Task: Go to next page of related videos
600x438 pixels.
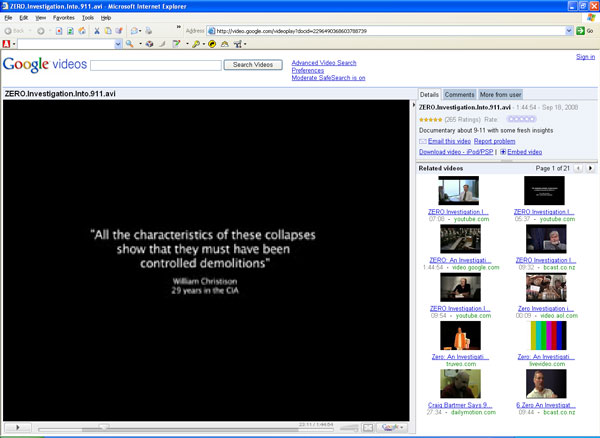Action: (x=589, y=168)
